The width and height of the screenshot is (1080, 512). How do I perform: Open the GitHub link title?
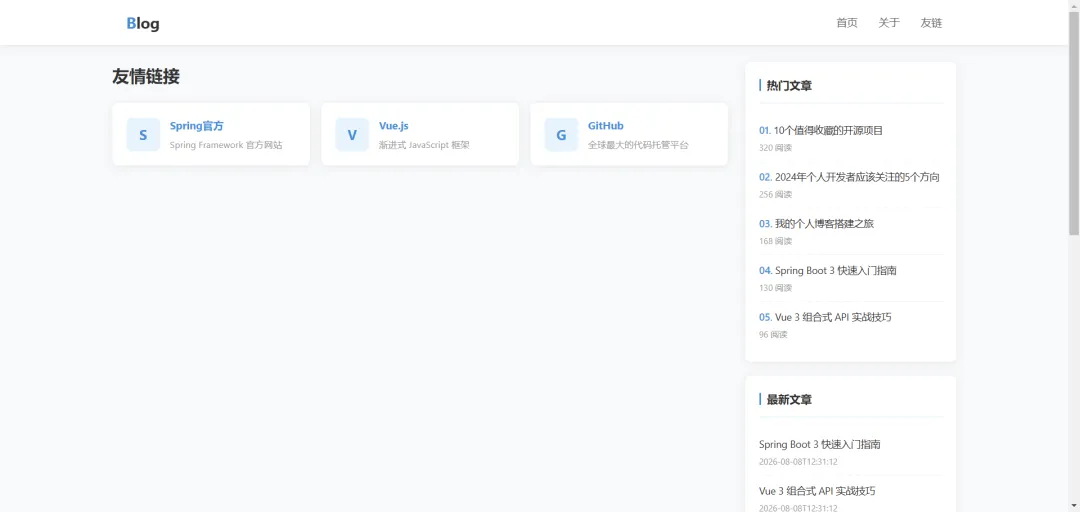coord(605,126)
